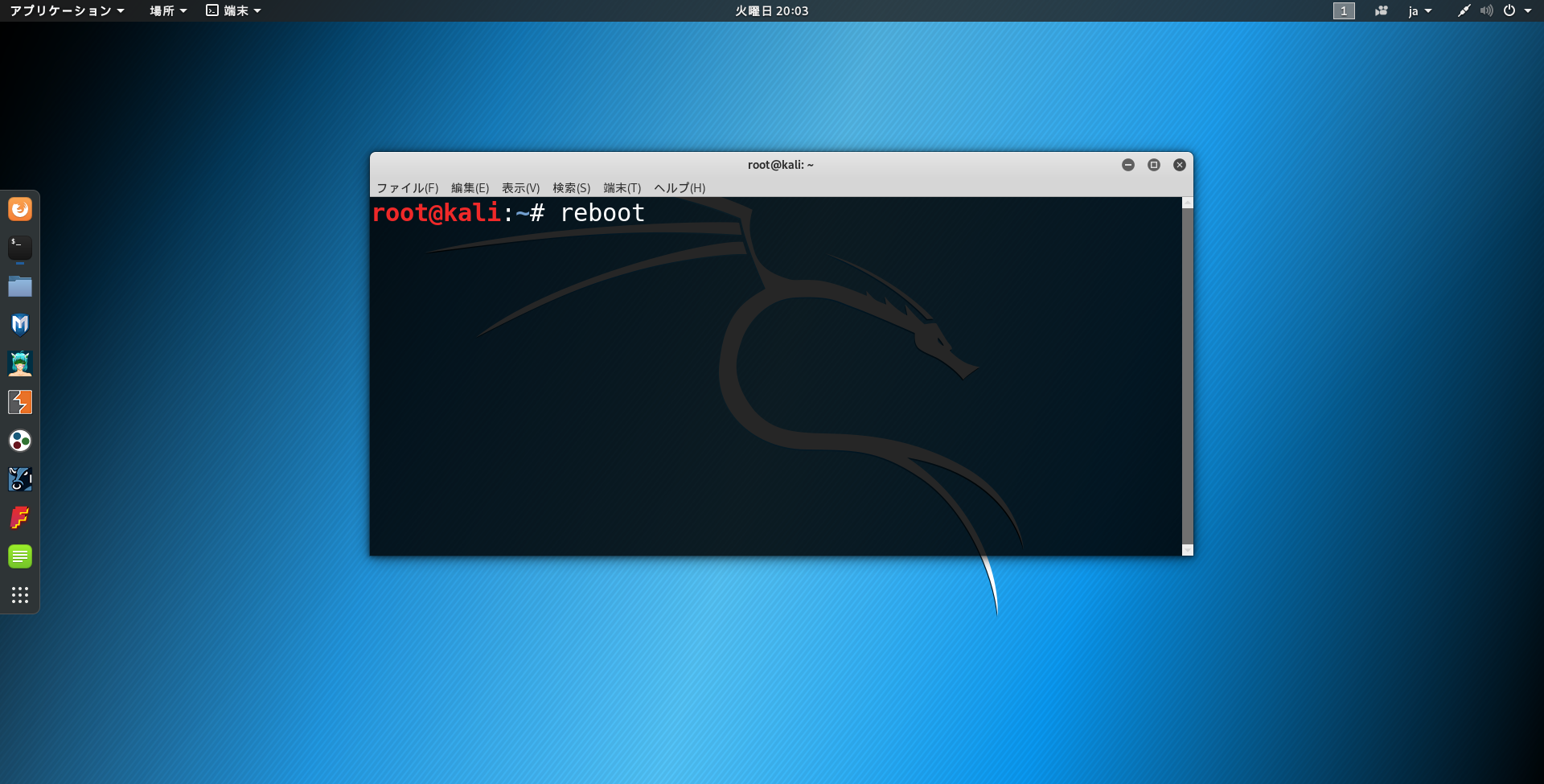The image size is (1544, 784).
Task: Open ヘルプ(H) menu in terminal
Action: pyautogui.click(x=680, y=187)
